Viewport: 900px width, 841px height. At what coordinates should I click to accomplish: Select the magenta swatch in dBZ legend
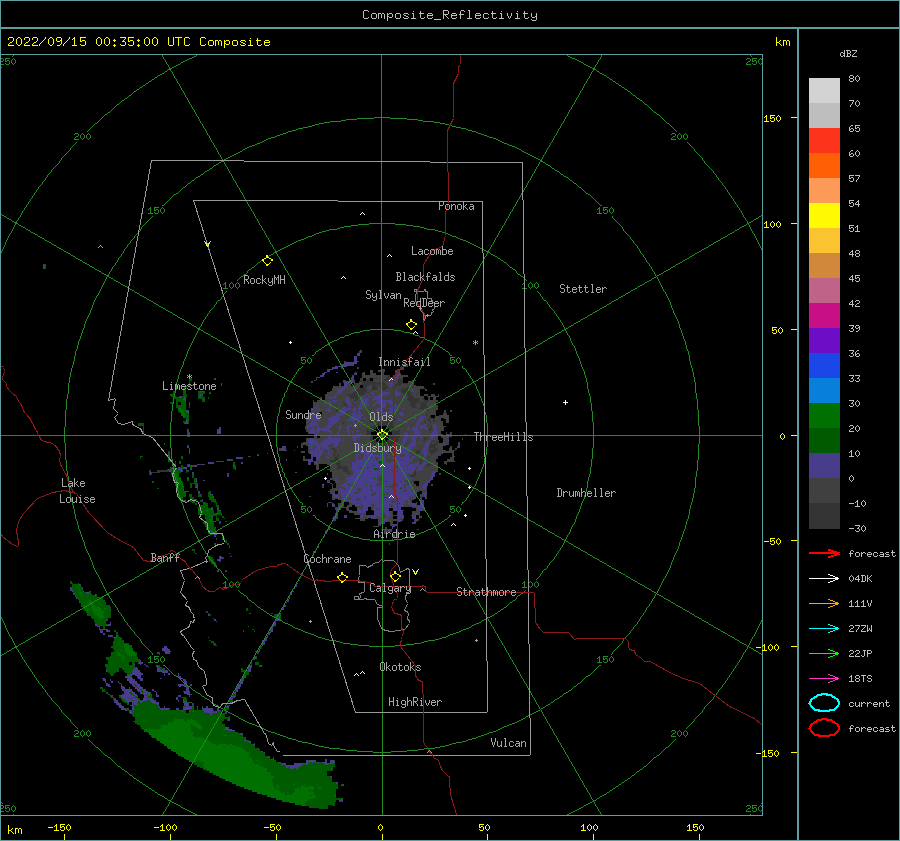pyautogui.click(x=824, y=316)
